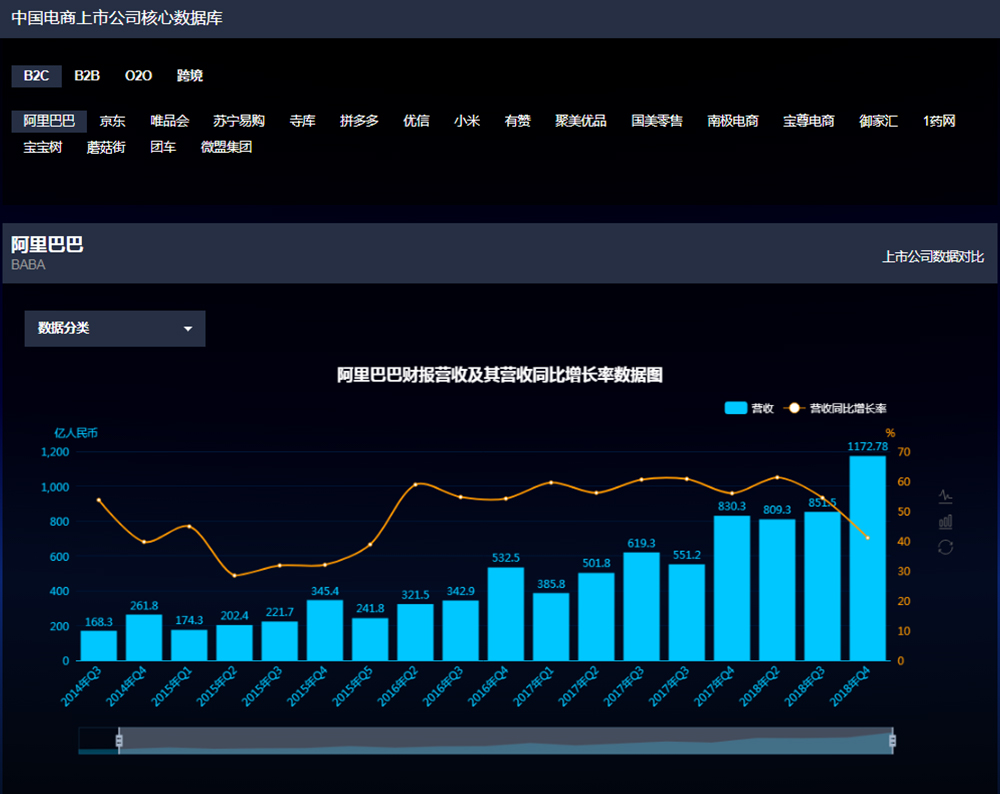Click the 2016年Q4 axis label
Image resolution: width=1000 pixels, height=794 pixels.
pos(488,687)
